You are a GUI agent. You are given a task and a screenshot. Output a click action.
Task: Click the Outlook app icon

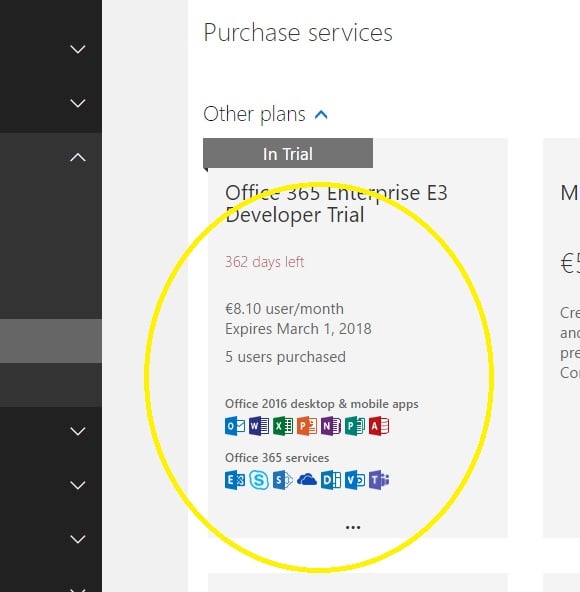(235, 426)
